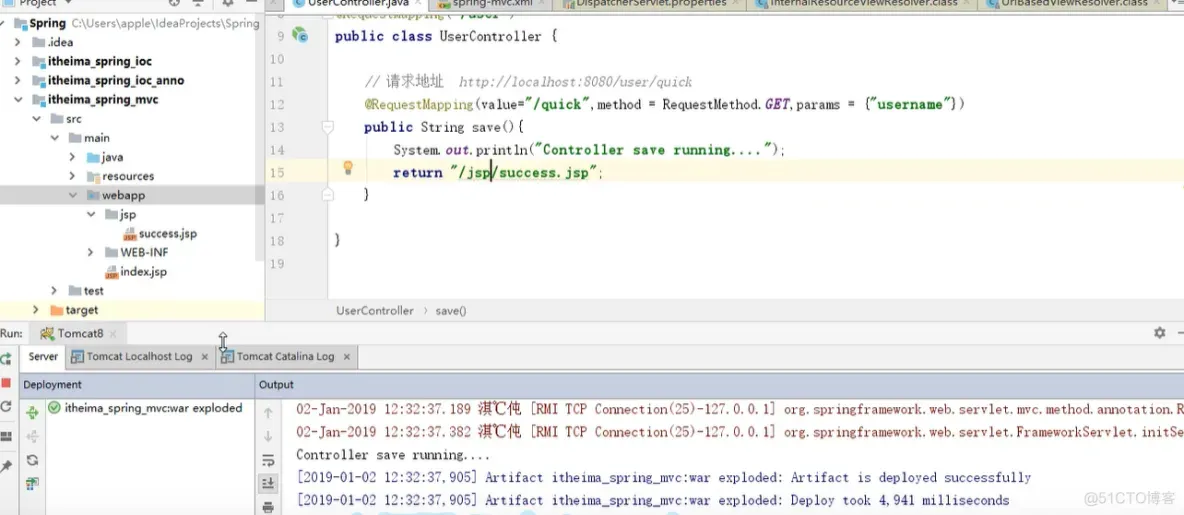Click the greyed Undeploy icon in Deployment toolbar
The height and width of the screenshot is (515, 1184).
click(32, 436)
